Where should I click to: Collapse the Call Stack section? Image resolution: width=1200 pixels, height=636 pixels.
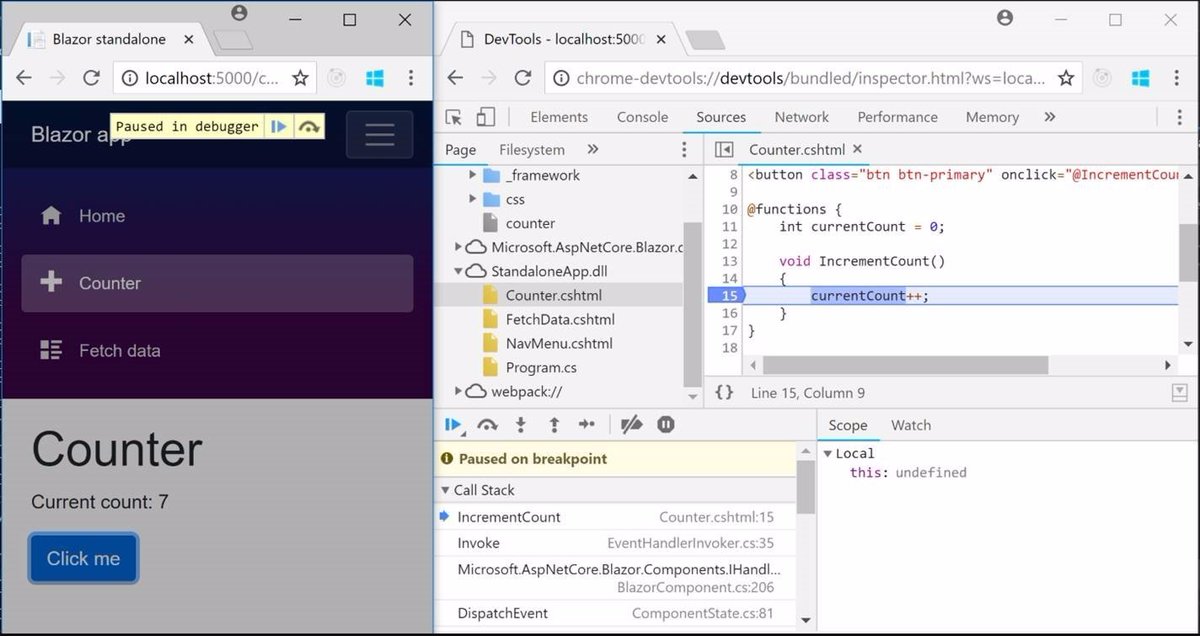445,490
